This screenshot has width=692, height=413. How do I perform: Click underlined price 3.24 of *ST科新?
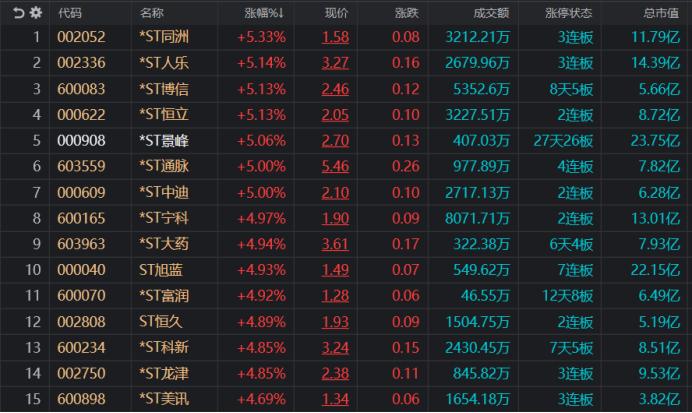[x=336, y=347]
